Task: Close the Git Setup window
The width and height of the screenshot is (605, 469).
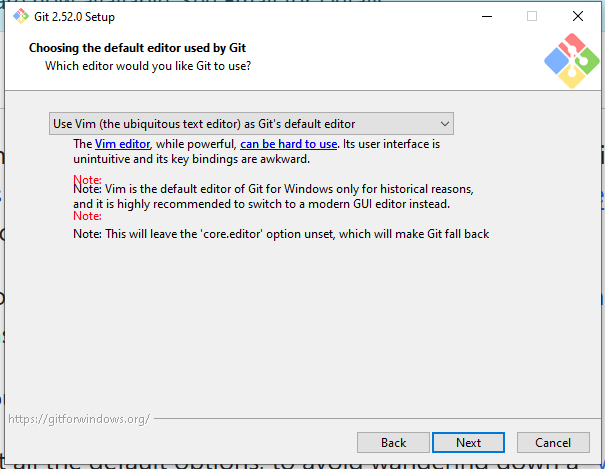Action: (x=578, y=17)
